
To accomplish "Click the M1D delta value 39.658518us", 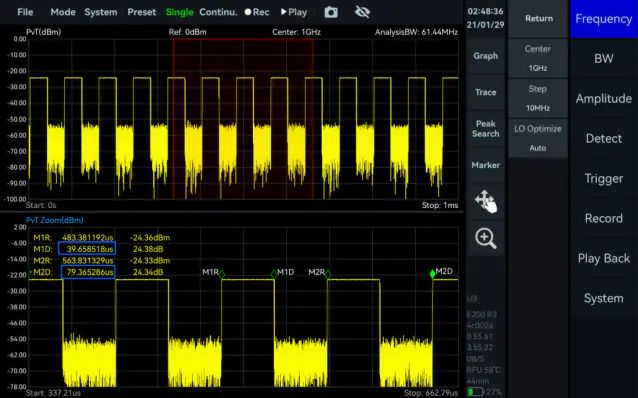I will (x=87, y=249).
